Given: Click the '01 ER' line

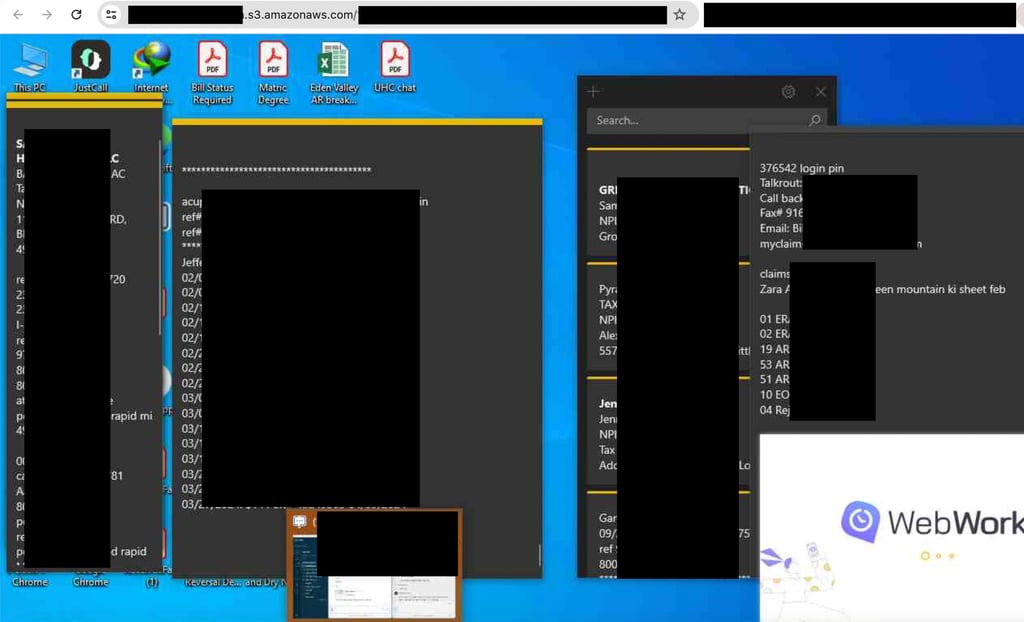Looking at the screenshot, I should coord(775,319).
